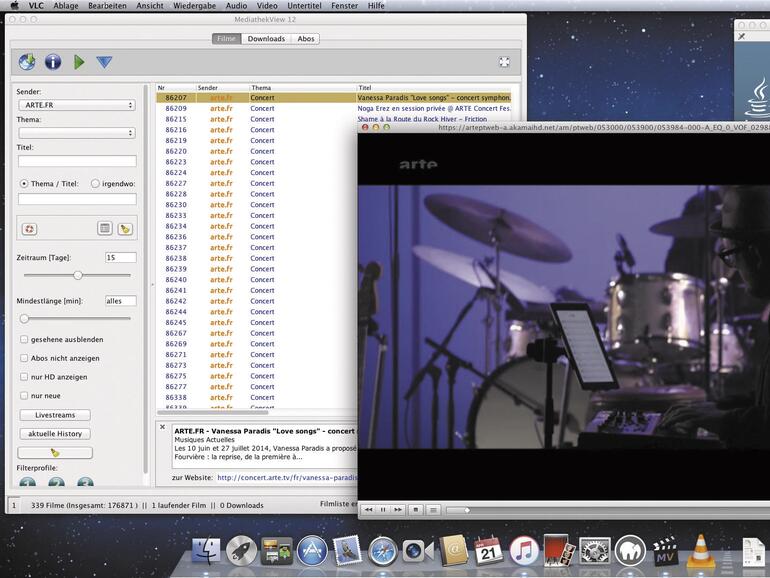Click the globe icon to load film list
The image size is (770, 578).
pos(27,62)
